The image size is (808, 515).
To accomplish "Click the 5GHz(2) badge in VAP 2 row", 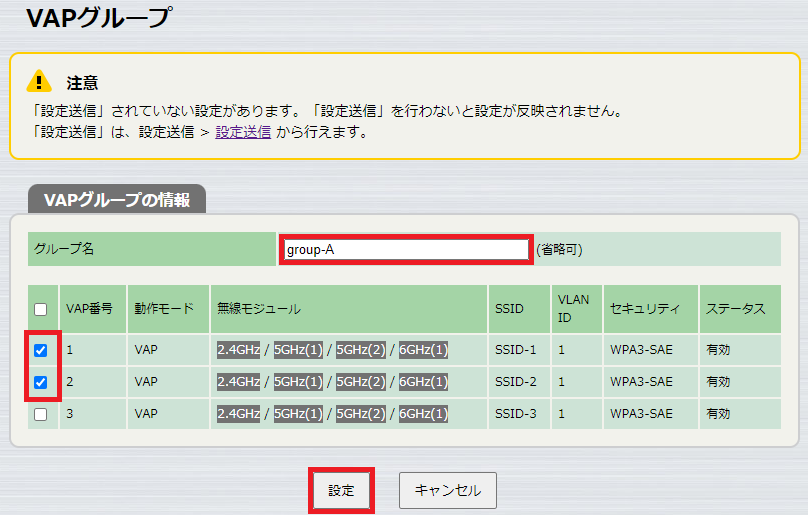I will [x=361, y=382].
